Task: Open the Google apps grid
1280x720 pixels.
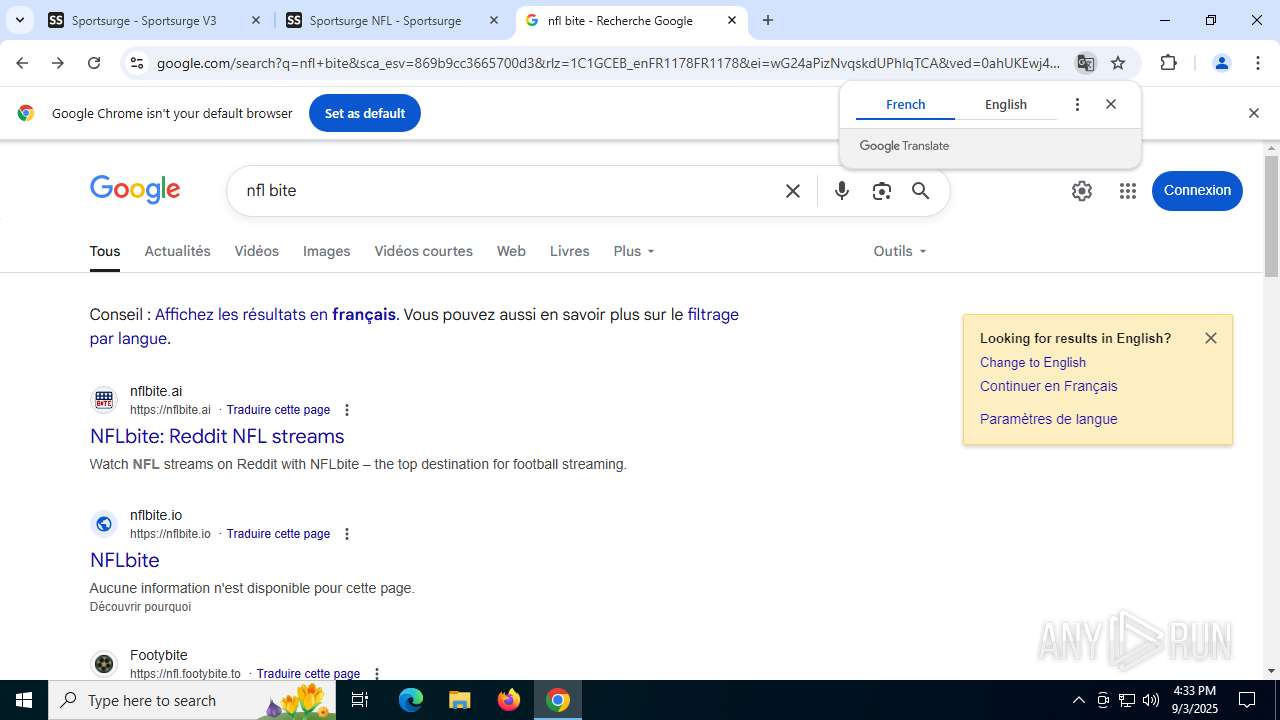Action: click(1128, 191)
